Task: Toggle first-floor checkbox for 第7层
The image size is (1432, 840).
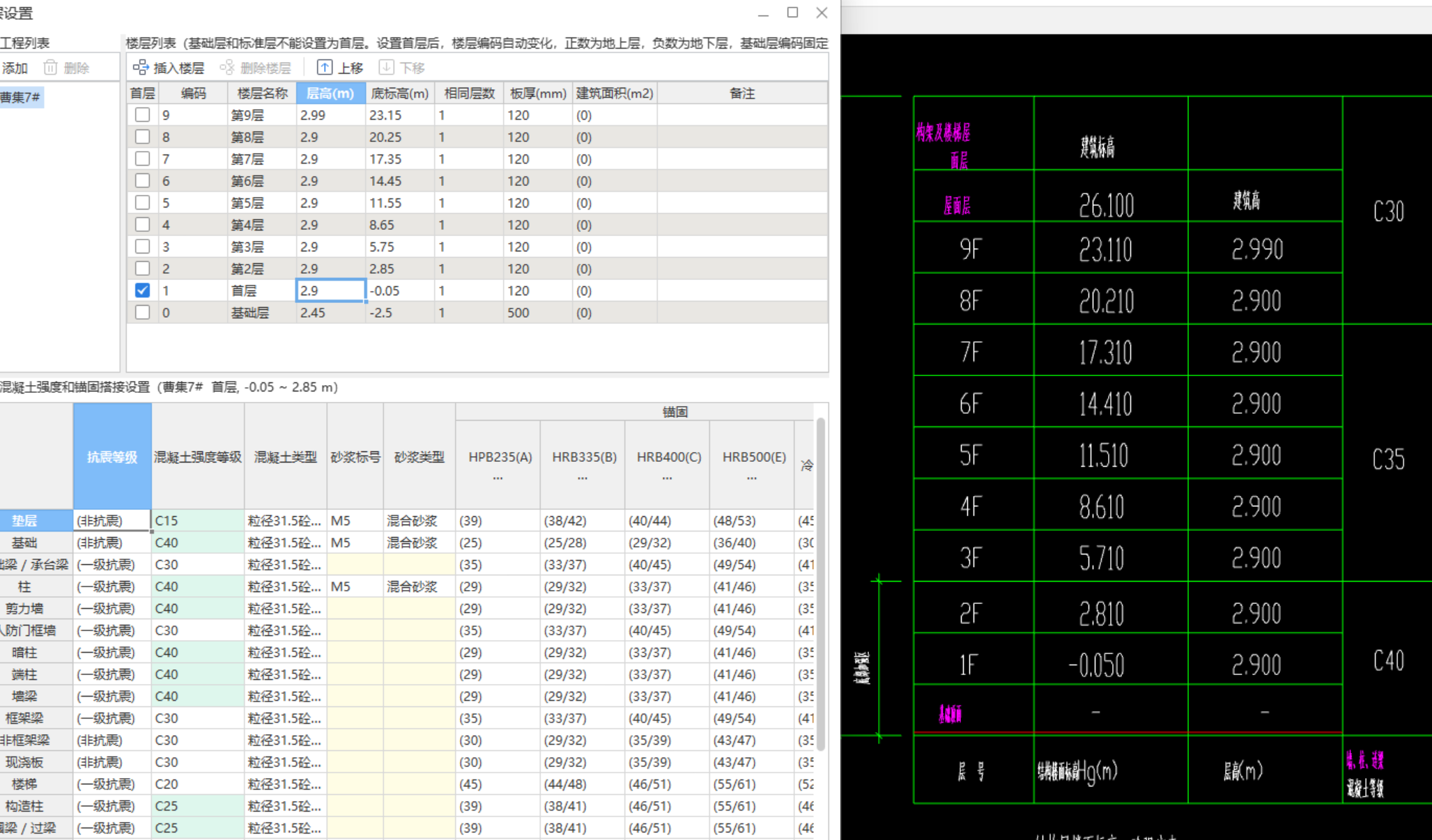Action: (x=142, y=159)
